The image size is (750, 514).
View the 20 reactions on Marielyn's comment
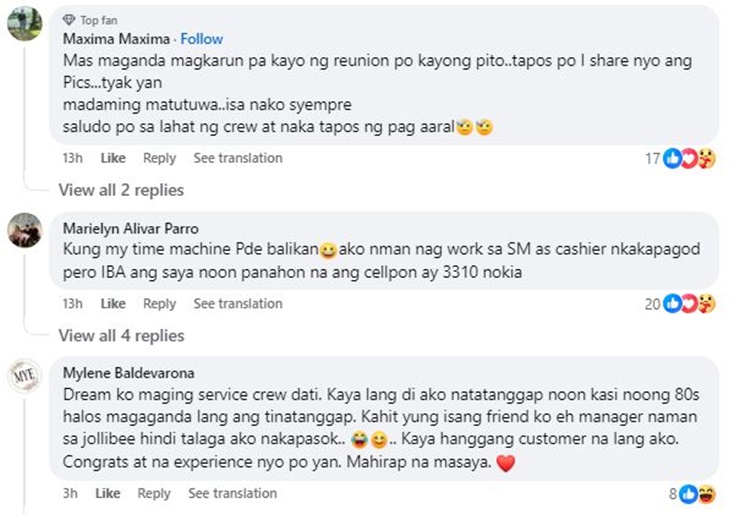tap(680, 304)
